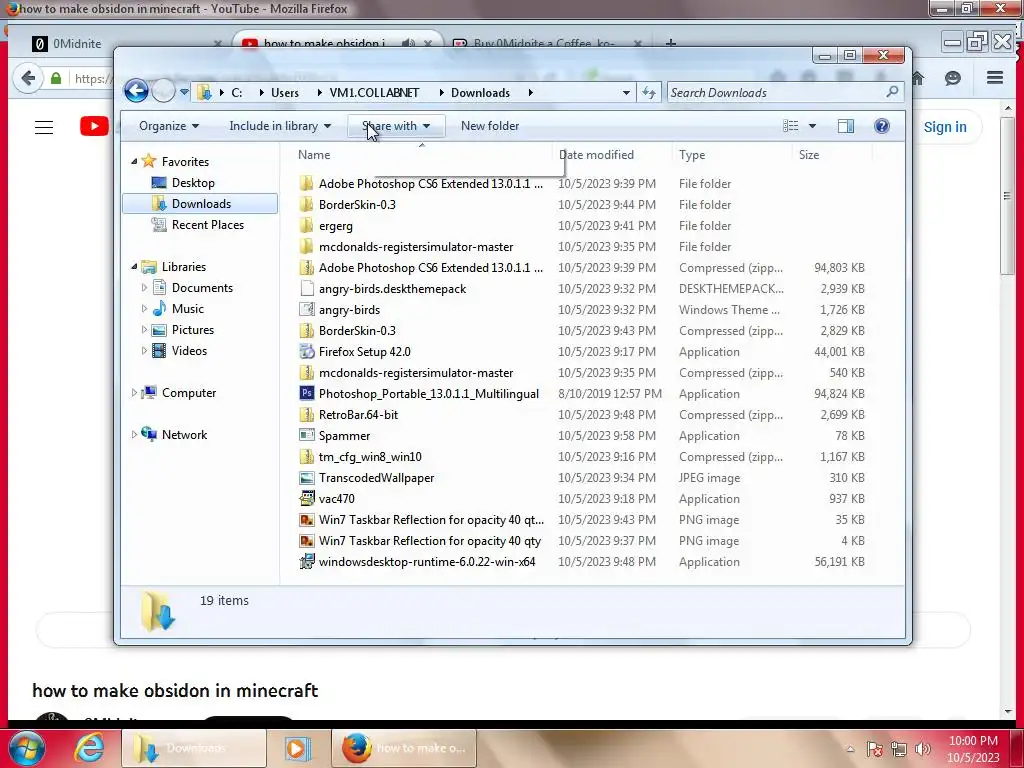The width and height of the screenshot is (1024, 768).
Task: Select the Firefox Setup 42.0 installer icon
Action: tap(306, 351)
